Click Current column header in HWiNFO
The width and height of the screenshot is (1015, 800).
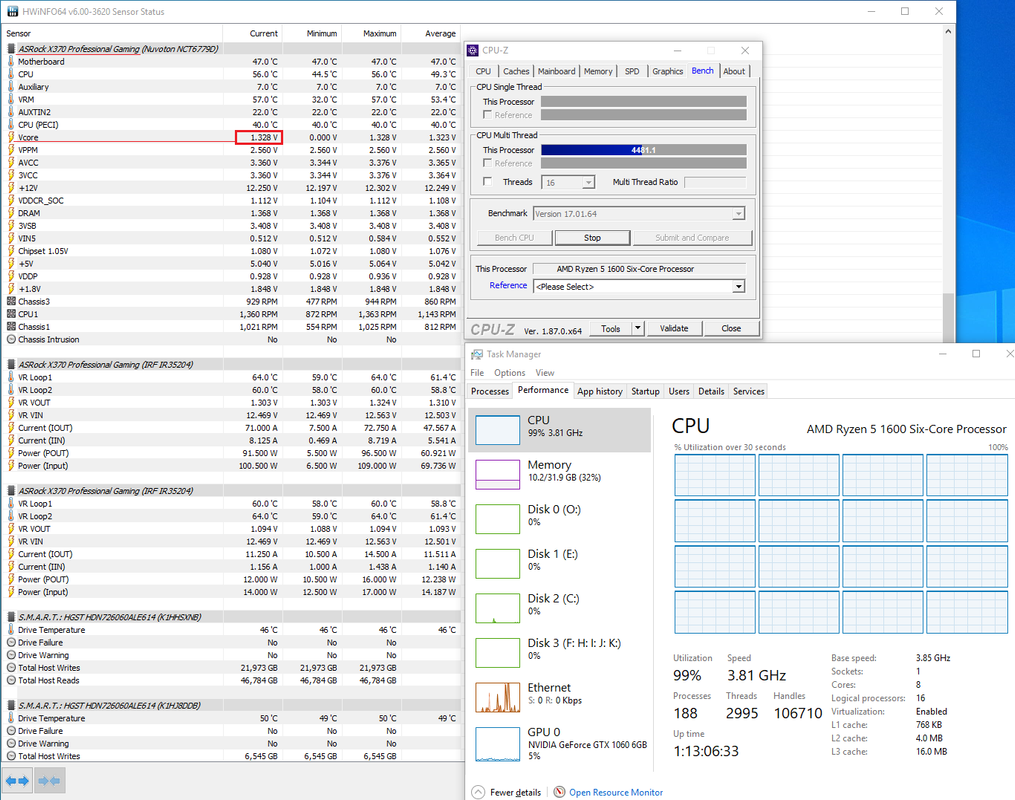coord(252,33)
